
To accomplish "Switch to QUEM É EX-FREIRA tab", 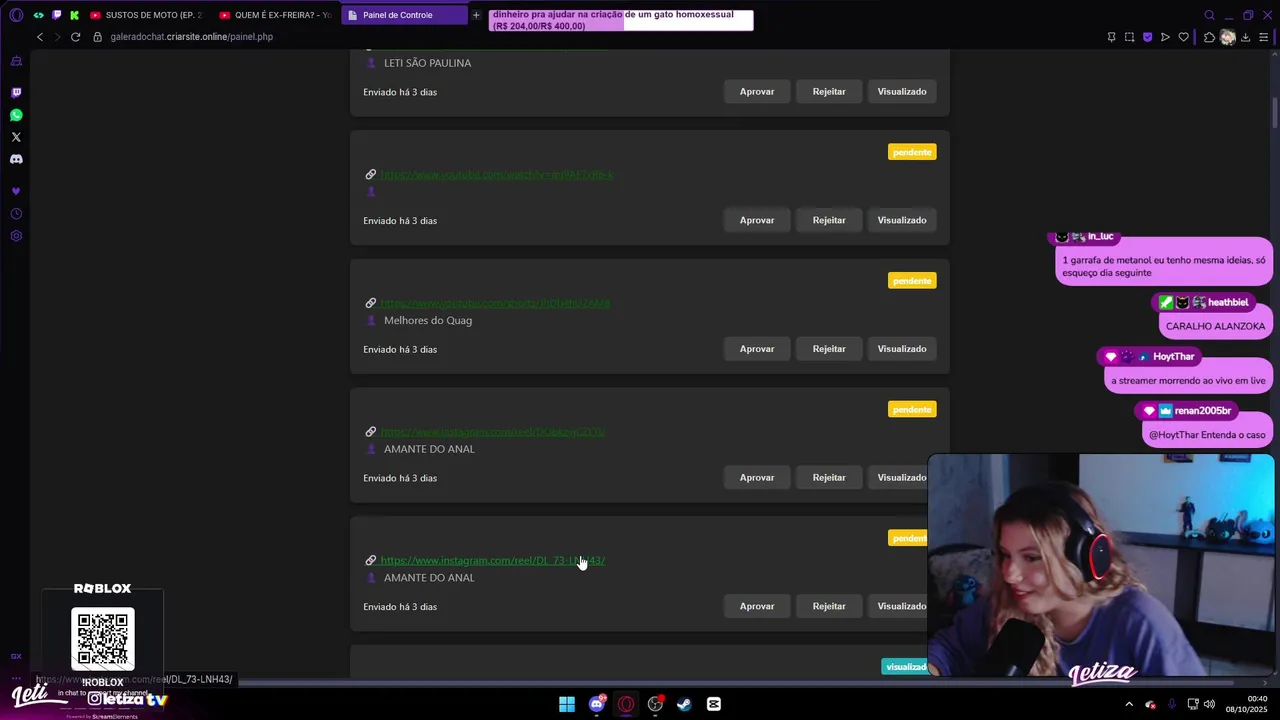I will [x=276, y=15].
